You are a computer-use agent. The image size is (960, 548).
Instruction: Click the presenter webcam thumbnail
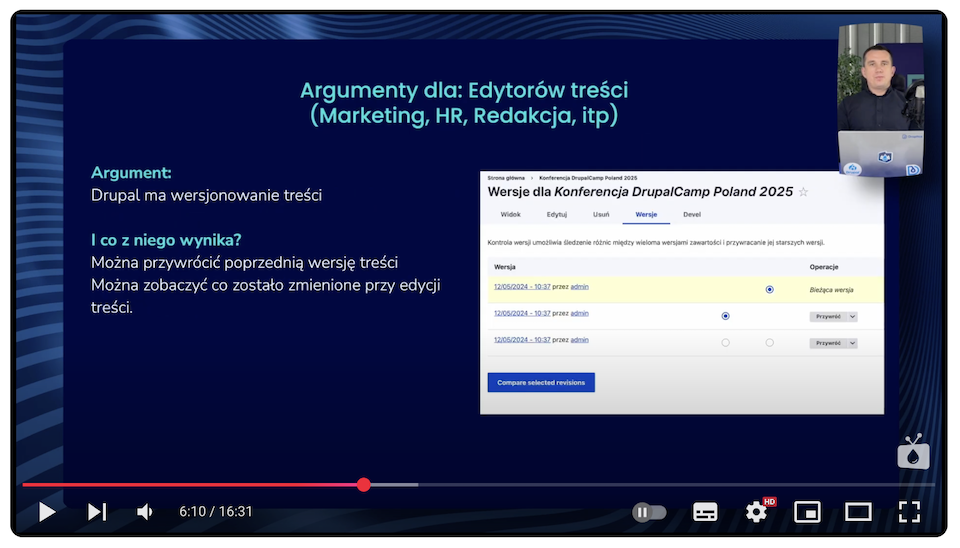(880, 100)
